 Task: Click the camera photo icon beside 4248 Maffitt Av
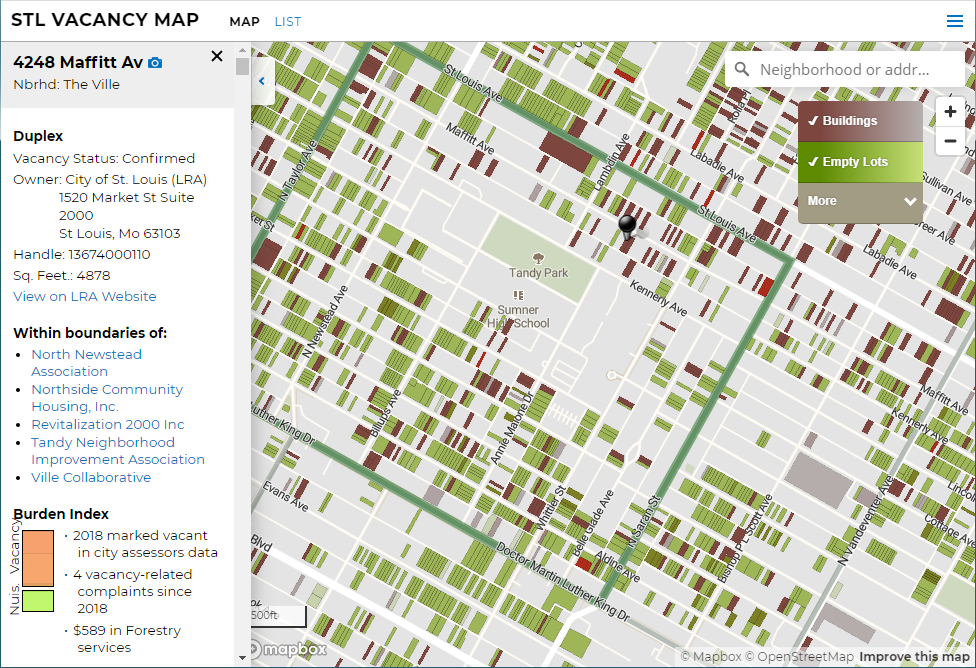pos(155,63)
